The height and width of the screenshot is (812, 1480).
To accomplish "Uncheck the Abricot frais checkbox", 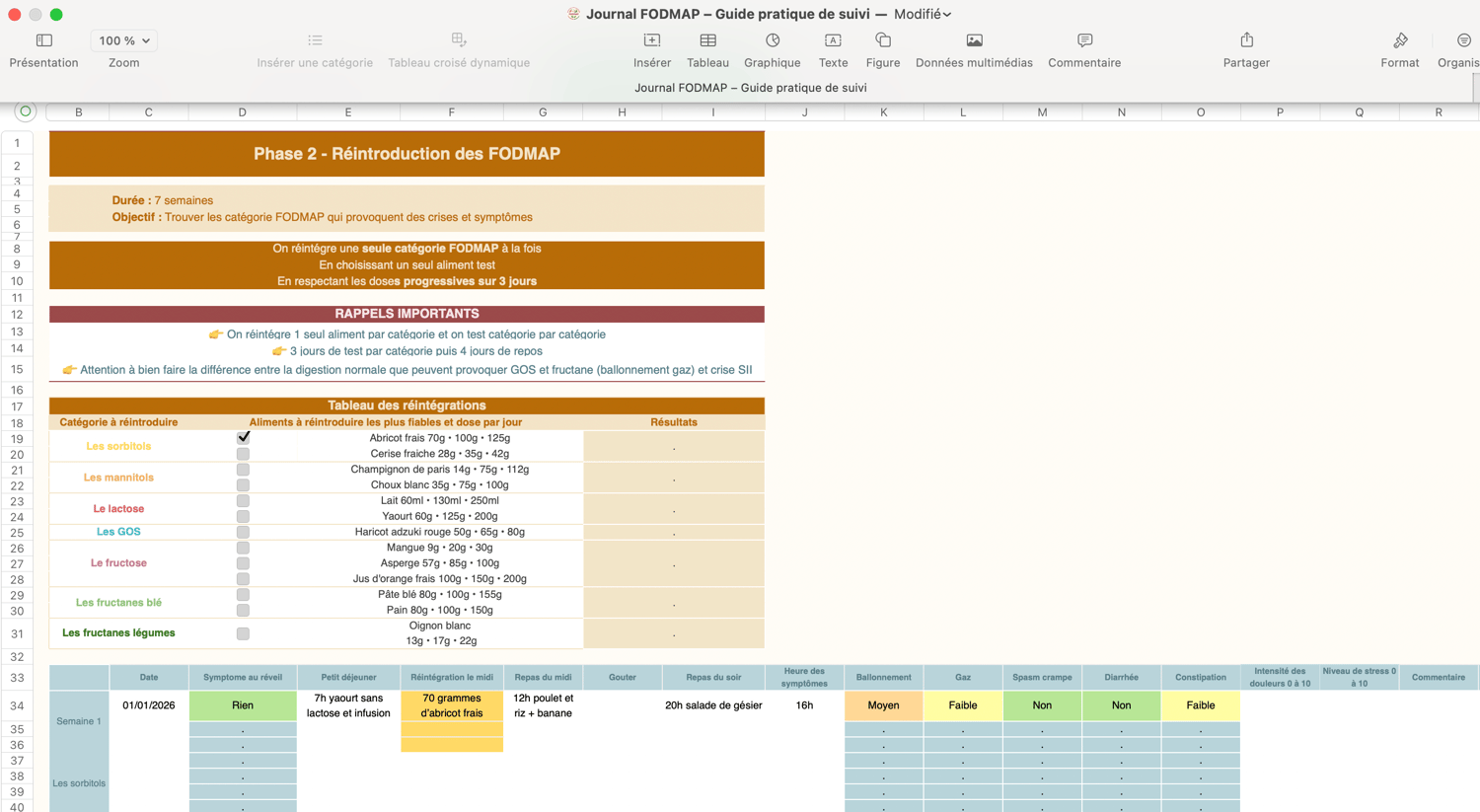I will click(x=243, y=437).
